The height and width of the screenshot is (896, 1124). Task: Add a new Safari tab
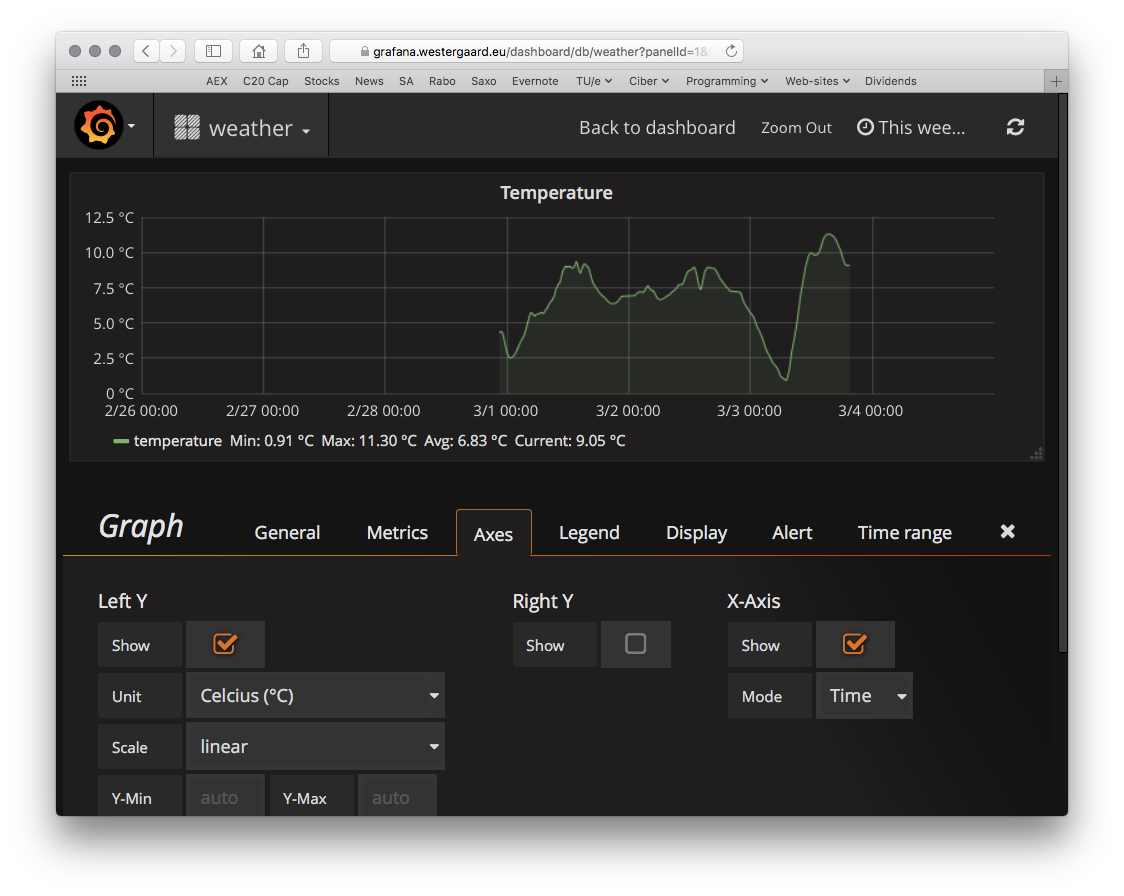1056,81
